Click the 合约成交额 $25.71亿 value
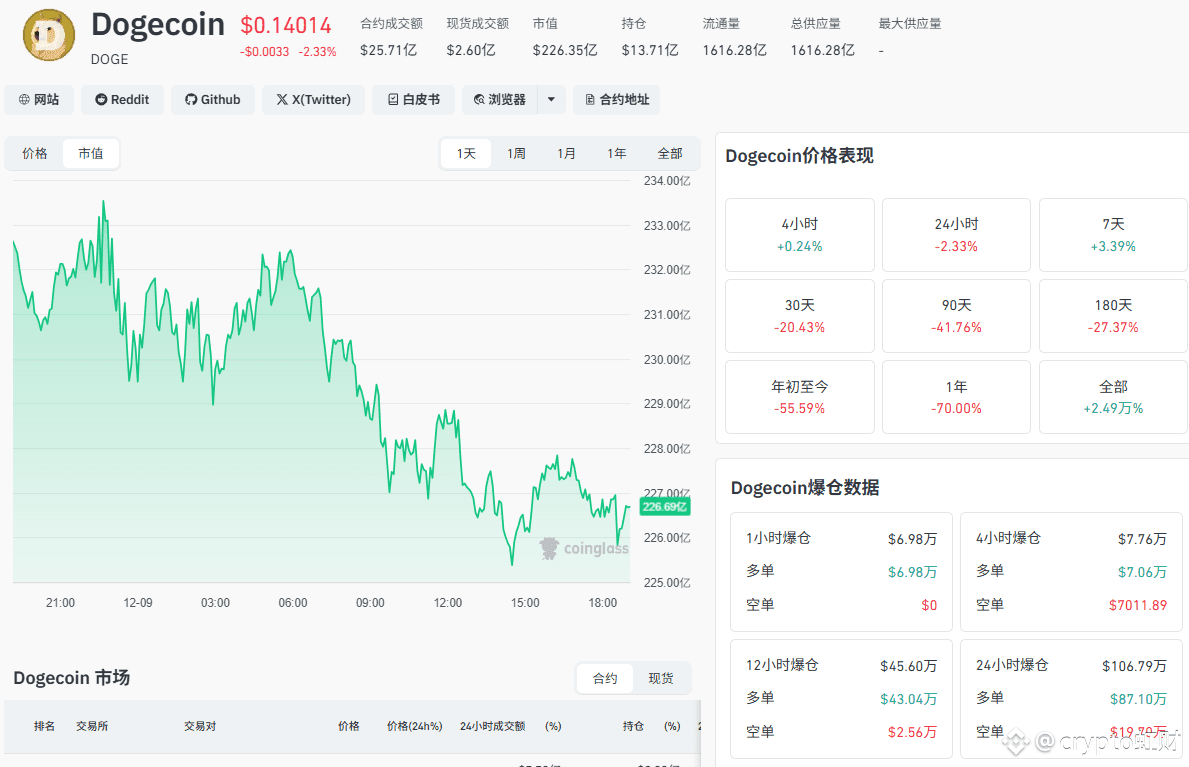Viewport: 1189px width, 767px height. [388, 50]
